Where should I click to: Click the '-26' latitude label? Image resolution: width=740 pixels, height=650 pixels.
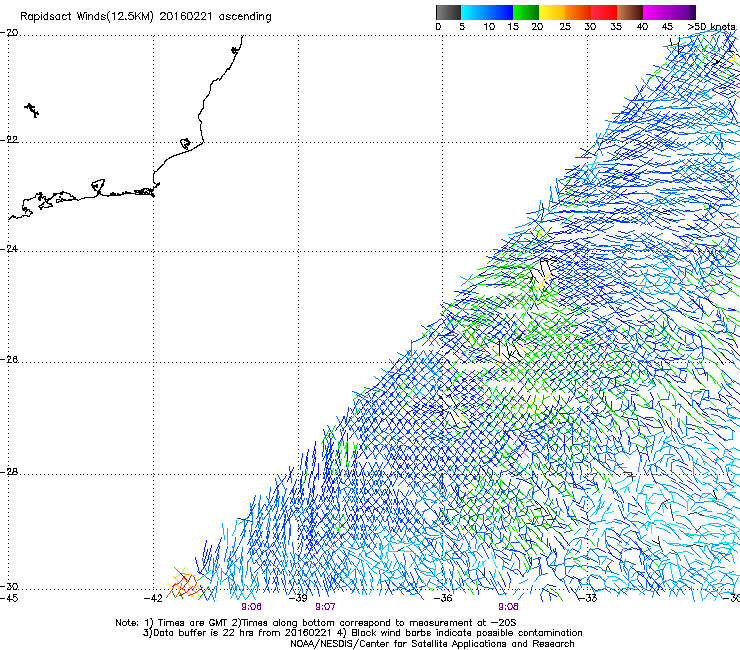(x=10, y=360)
